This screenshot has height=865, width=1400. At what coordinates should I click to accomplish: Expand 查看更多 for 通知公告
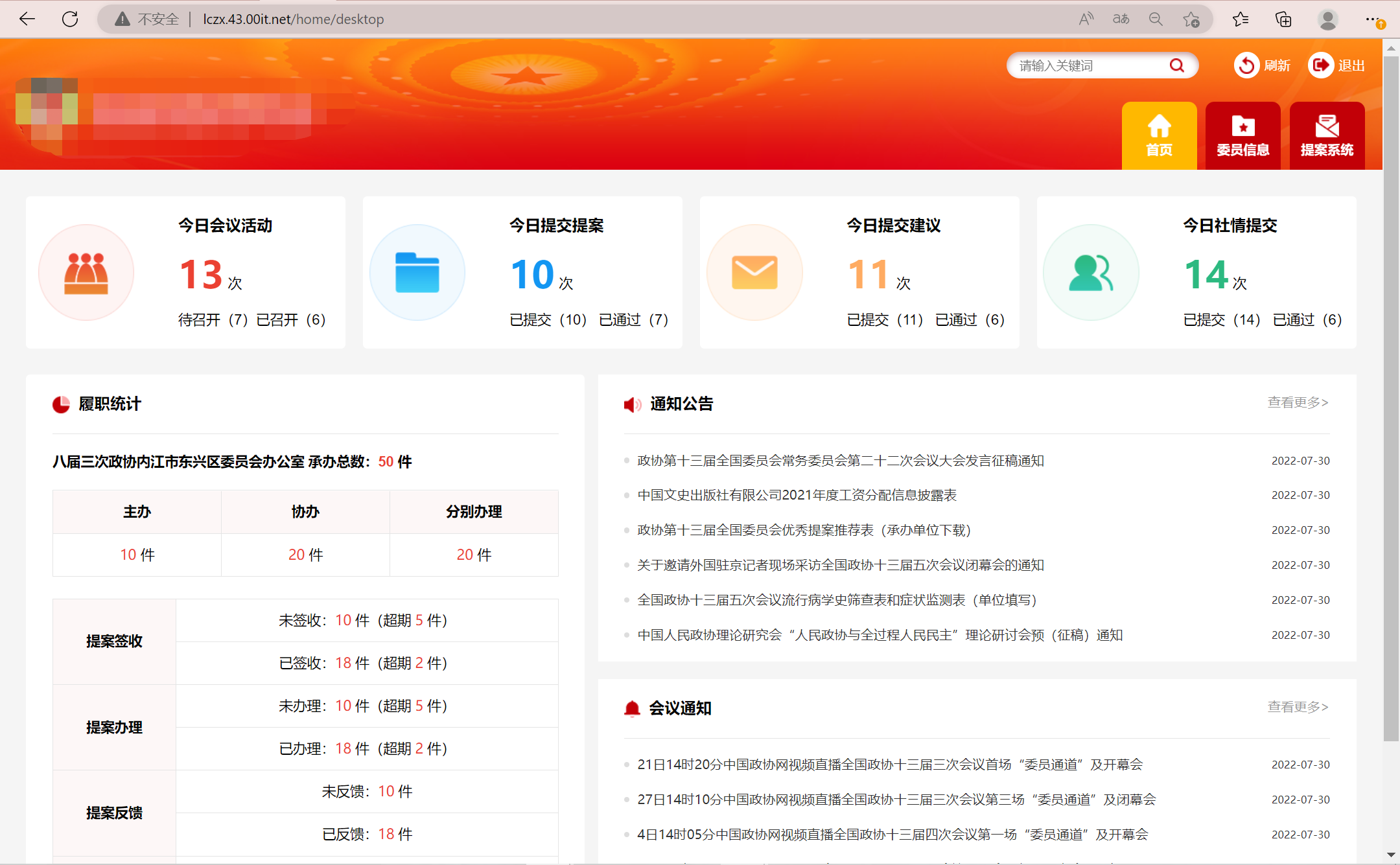pyautogui.click(x=1298, y=402)
